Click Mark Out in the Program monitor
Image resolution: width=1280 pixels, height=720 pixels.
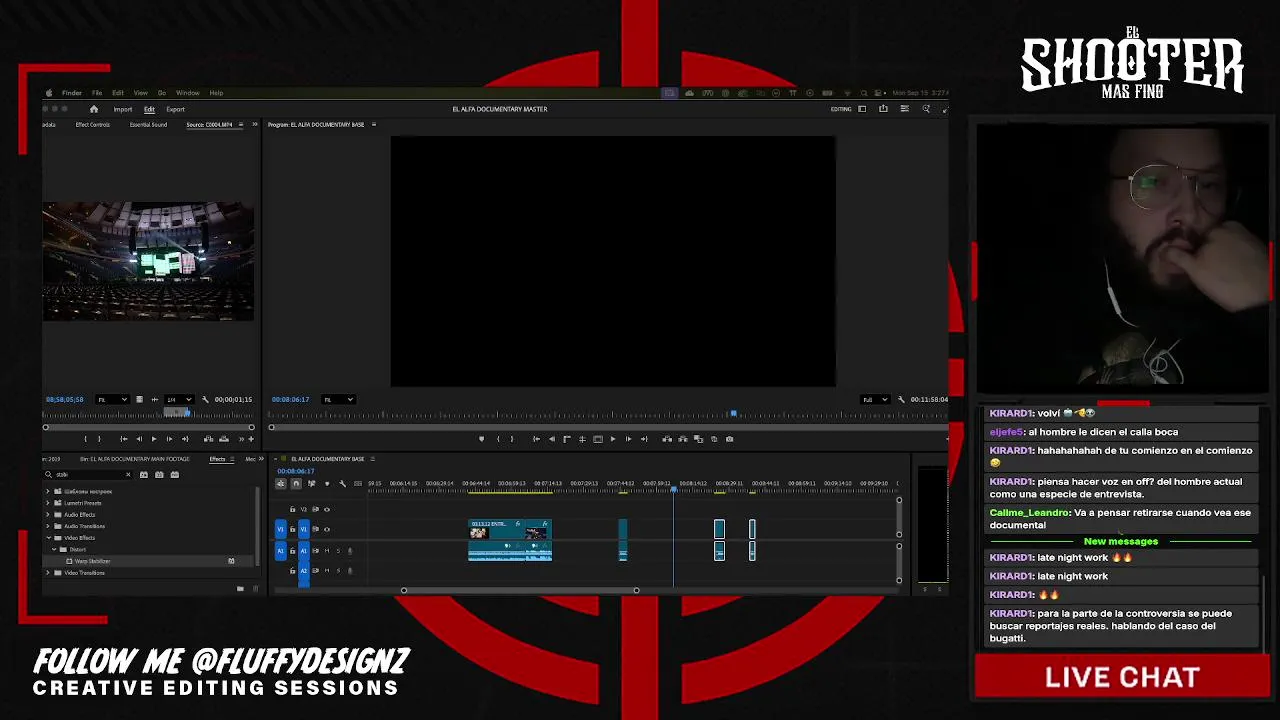[x=512, y=439]
